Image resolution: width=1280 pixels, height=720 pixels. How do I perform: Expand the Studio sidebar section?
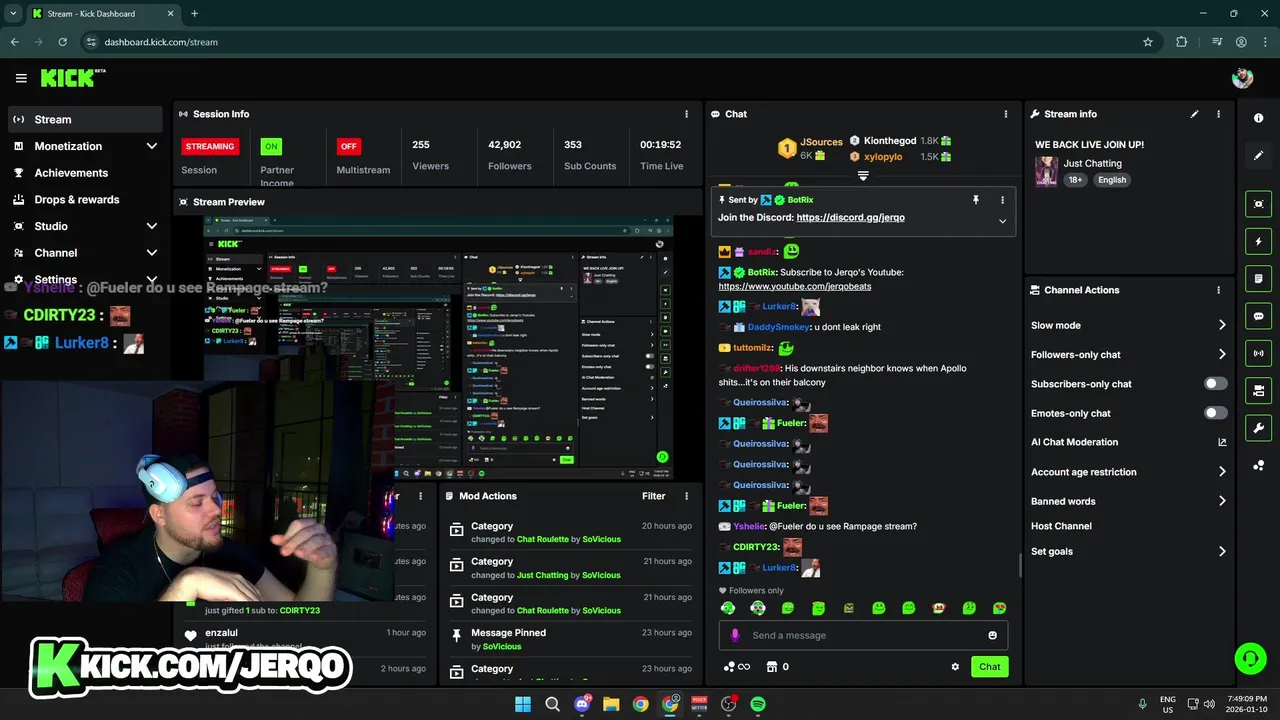click(x=152, y=226)
